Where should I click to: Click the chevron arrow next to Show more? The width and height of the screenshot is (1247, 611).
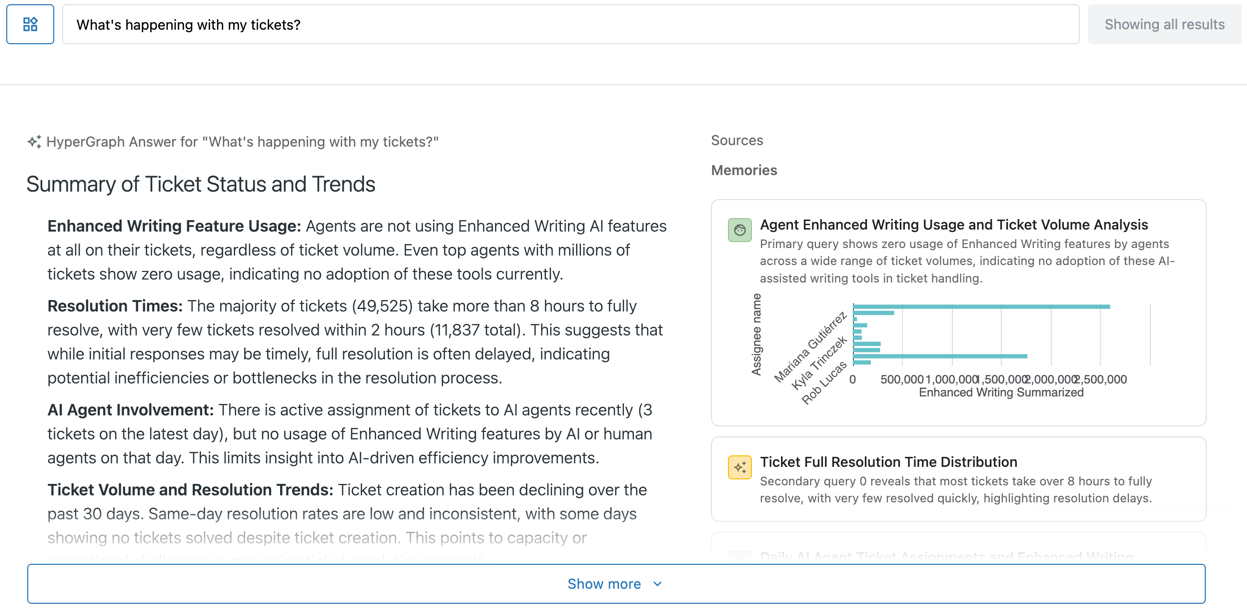pyautogui.click(x=657, y=584)
